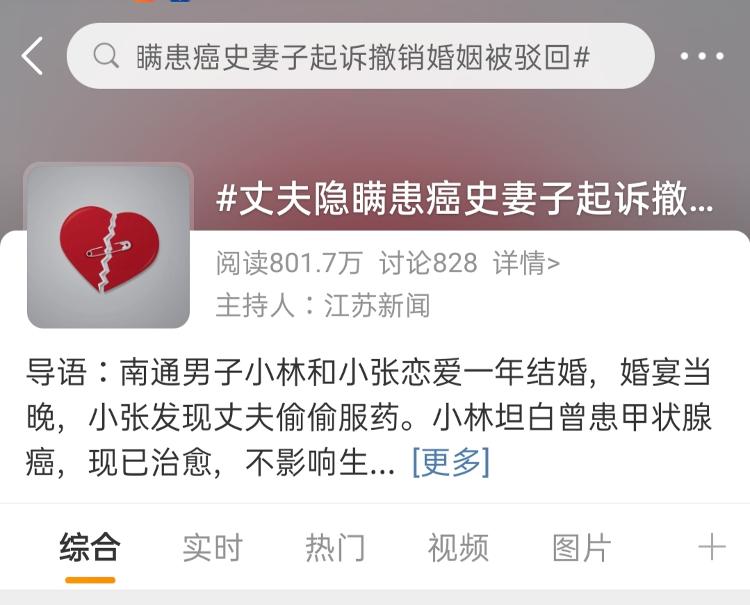Tap the topic title #丈夫隐瞒患癌史妻子起诉撤…

[464, 198]
